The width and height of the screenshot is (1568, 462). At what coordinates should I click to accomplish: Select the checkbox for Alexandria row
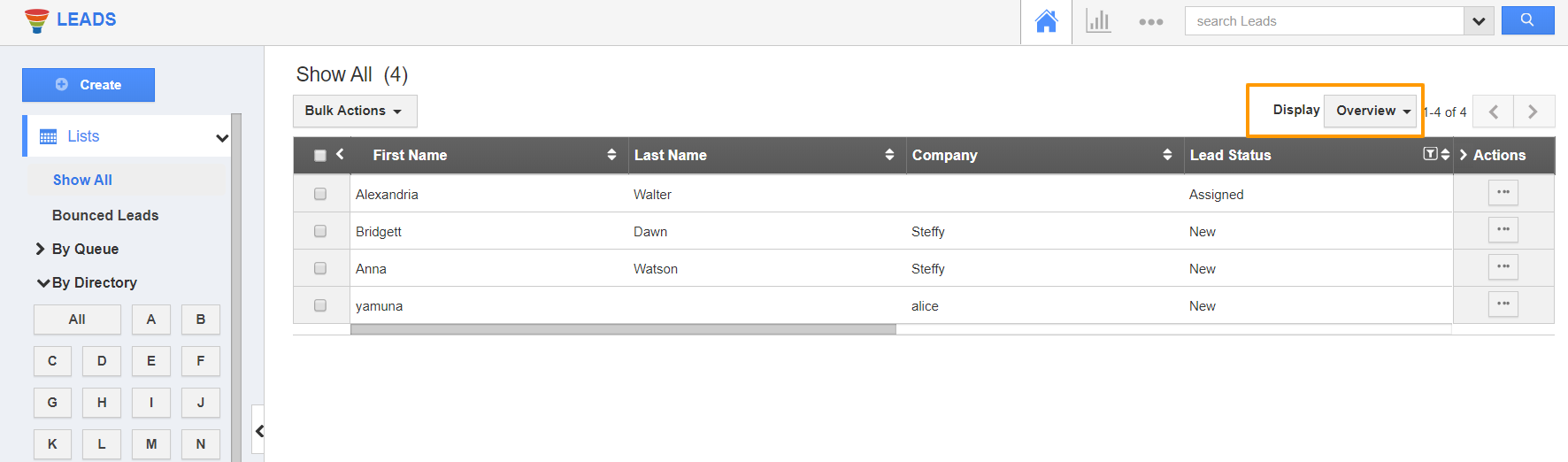point(320,194)
